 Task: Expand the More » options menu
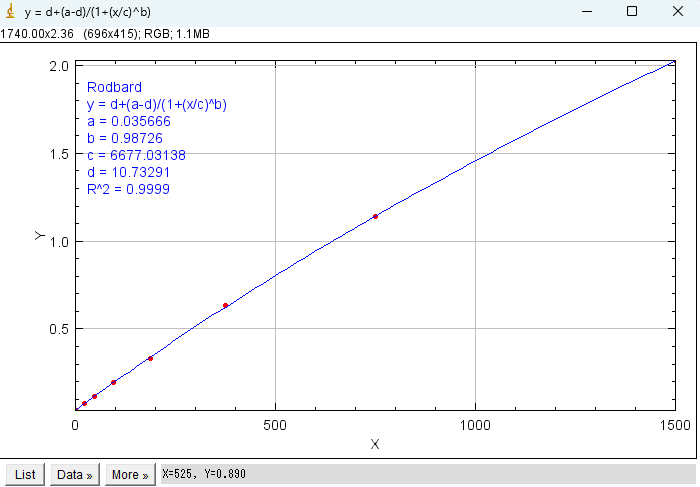(130, 475)
